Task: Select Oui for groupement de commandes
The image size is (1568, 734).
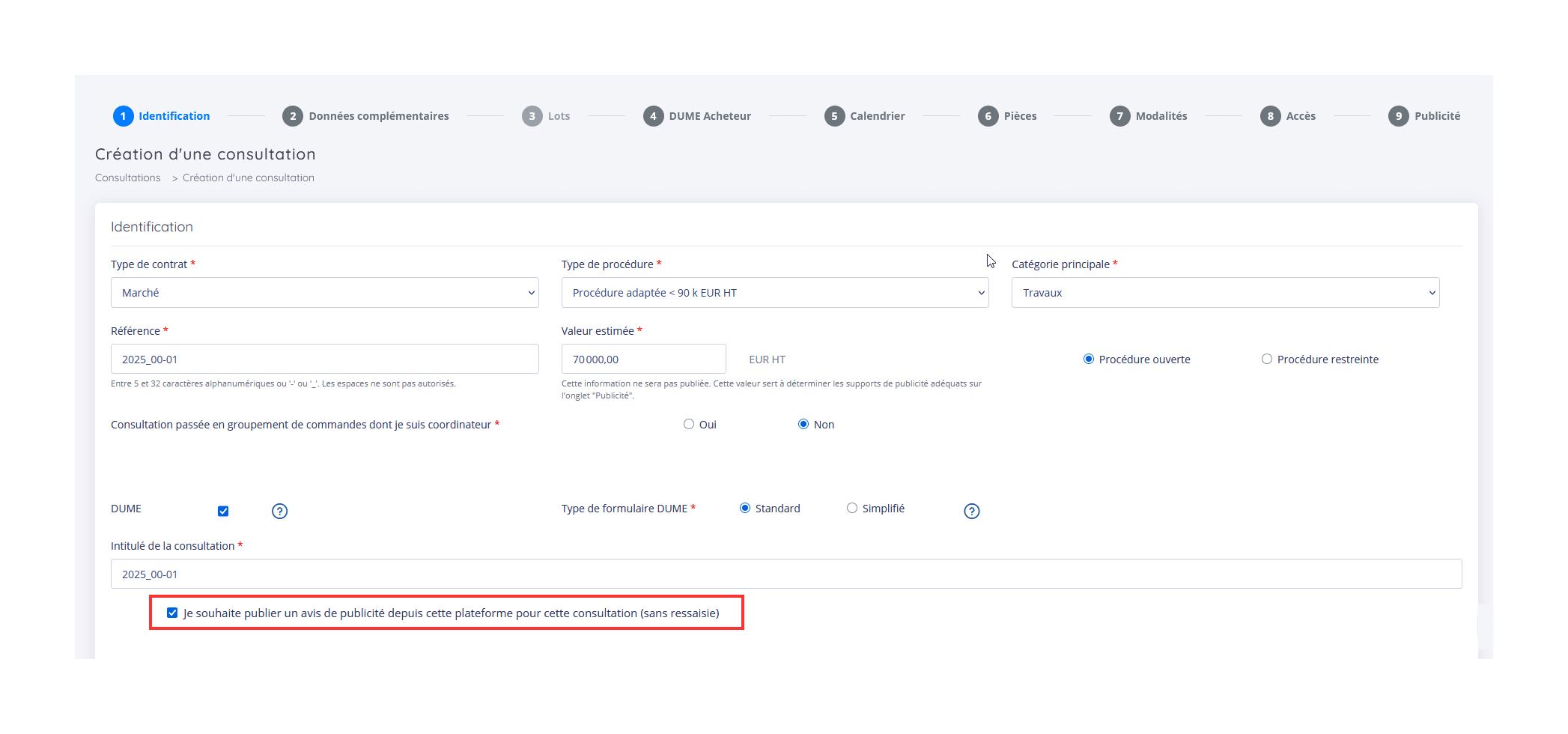Action: click(689, 424)
